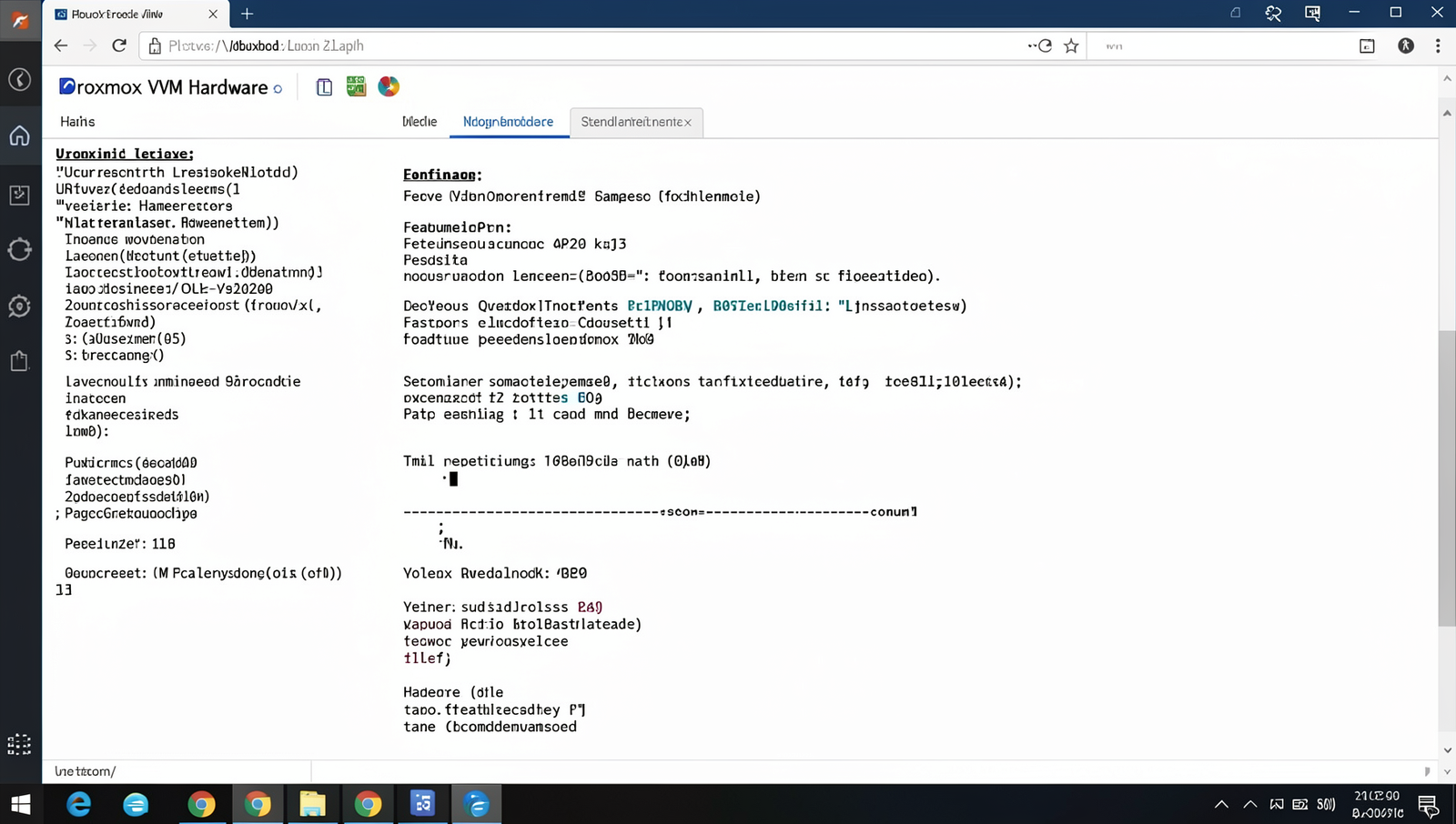Open the yellow File Explorer taskbar icon
The width and height of the screenshot is (1456, 824).
click(x=312, y=804)
